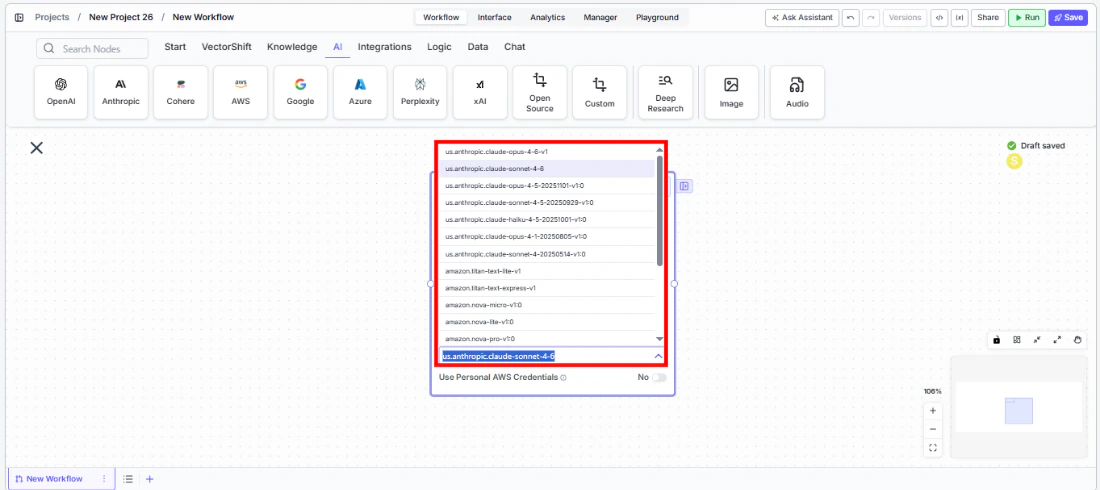
Task: Select amazon.nova-lite-v1:0 option
Action: click(547, 322)
